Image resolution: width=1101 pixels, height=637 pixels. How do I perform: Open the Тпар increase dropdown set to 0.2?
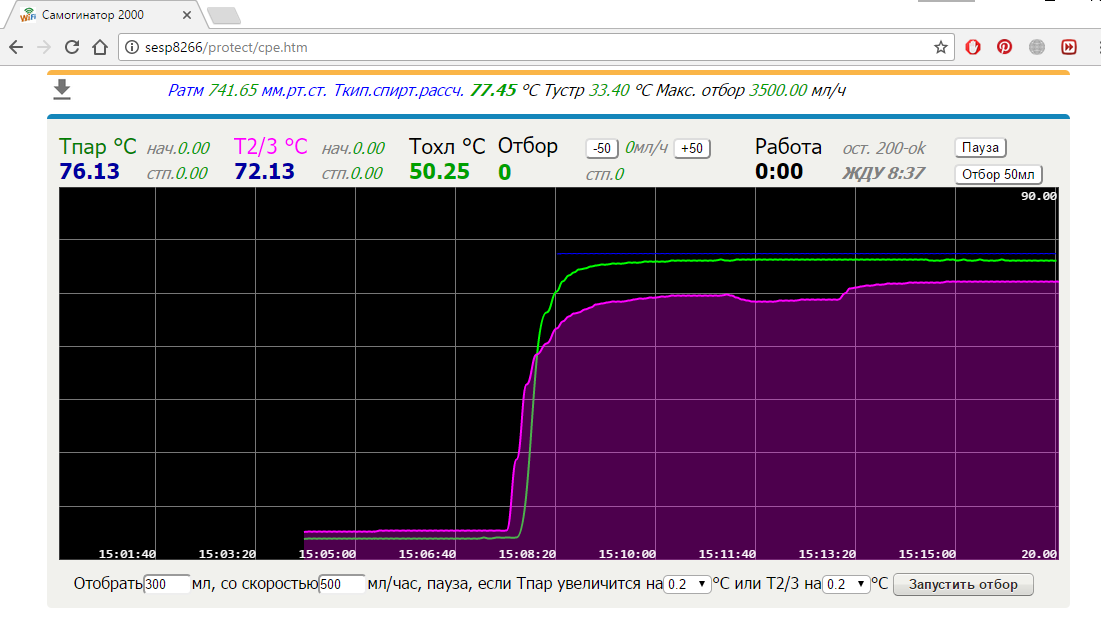coord(687,584)
